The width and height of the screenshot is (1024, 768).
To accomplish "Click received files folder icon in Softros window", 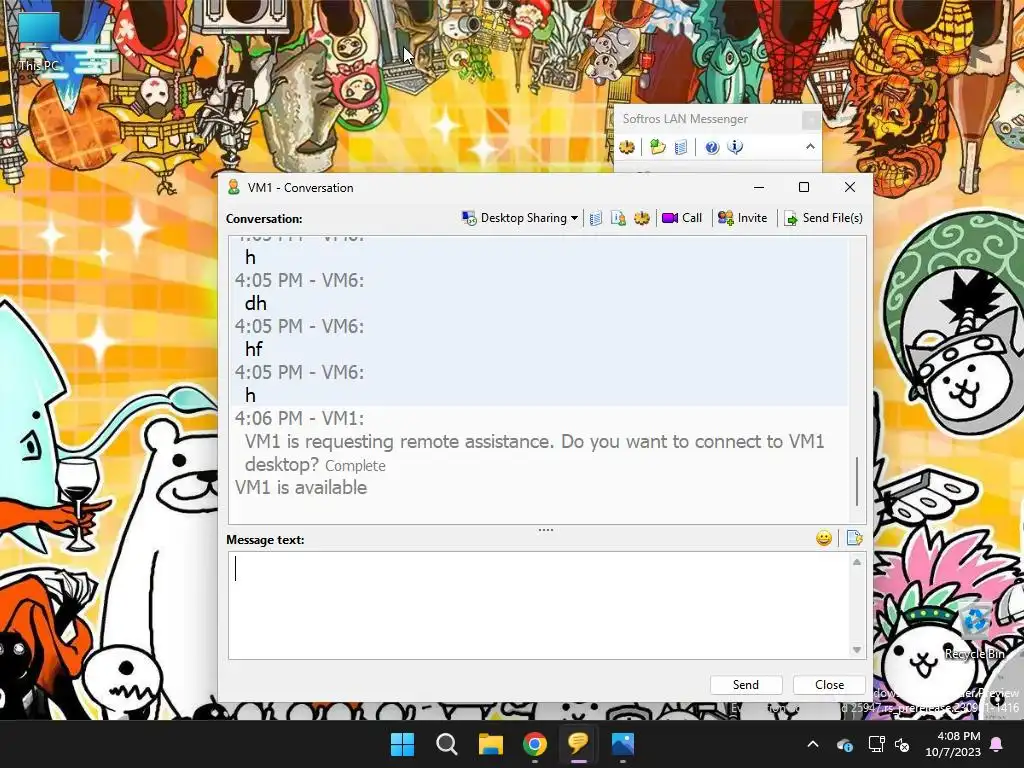I will tap(657, 147).
